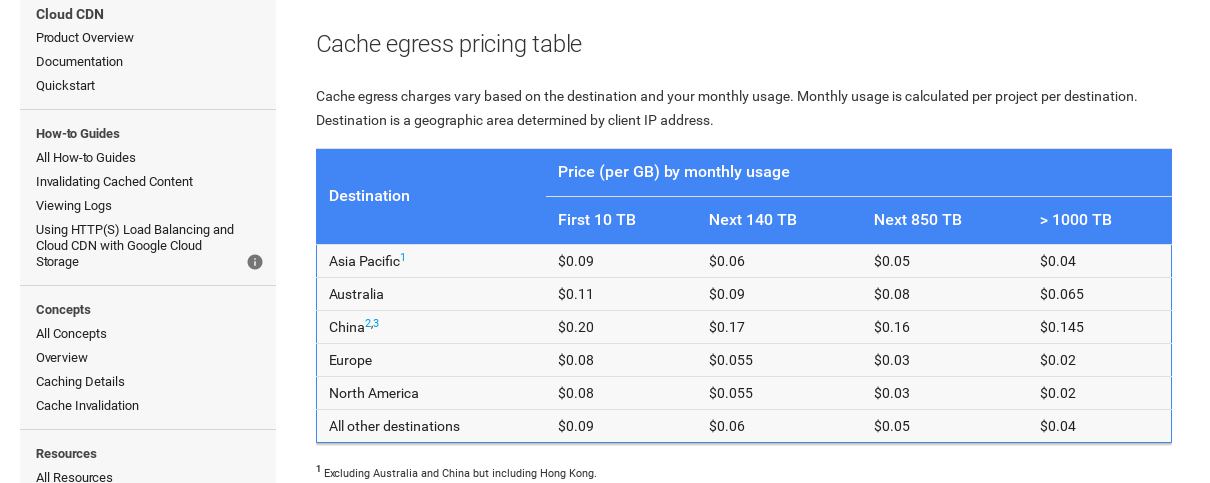This screenshot has width=1210, height=483.
Task: Open the Documentation sidebar link
Action: (x=79, y=62)
